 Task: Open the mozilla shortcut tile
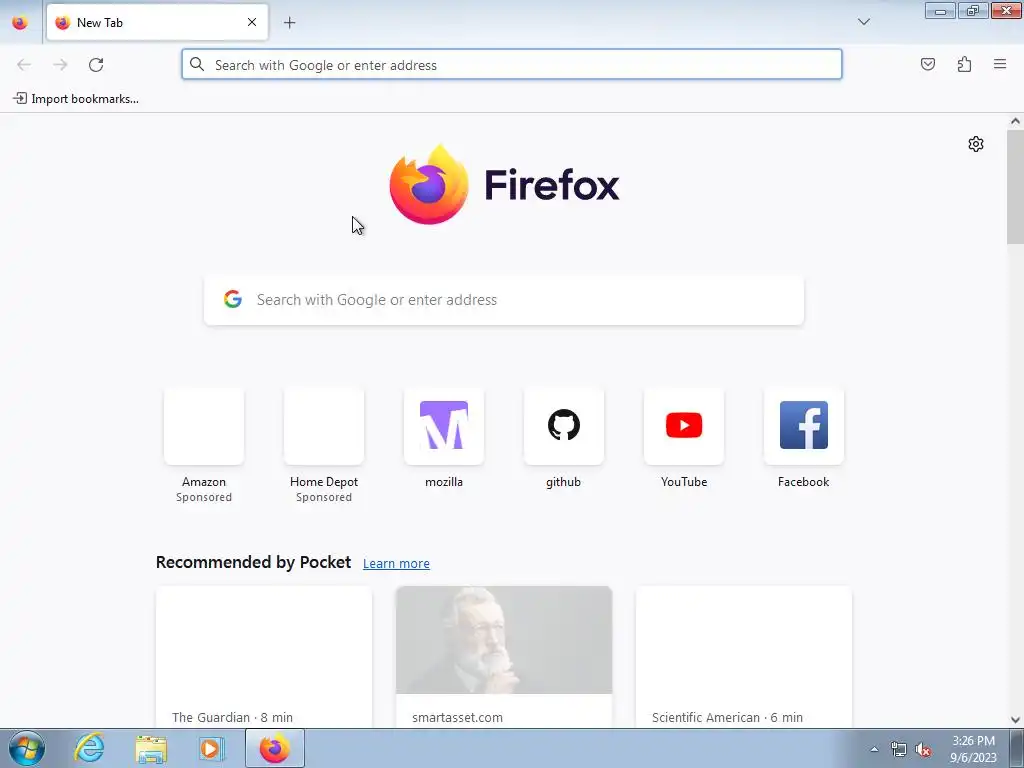(x=444, y=440)
